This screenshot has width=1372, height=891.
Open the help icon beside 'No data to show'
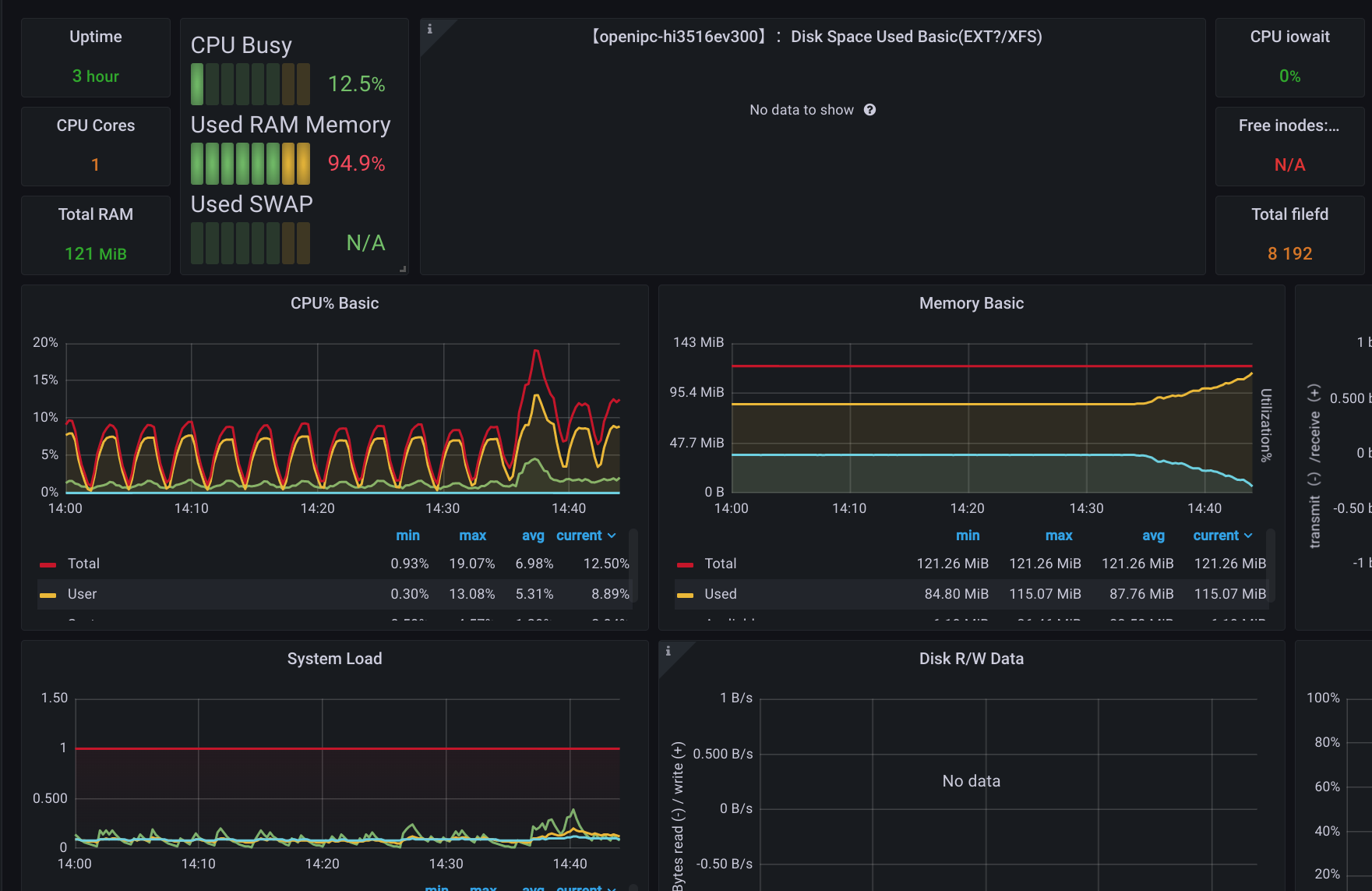(869, 109)
